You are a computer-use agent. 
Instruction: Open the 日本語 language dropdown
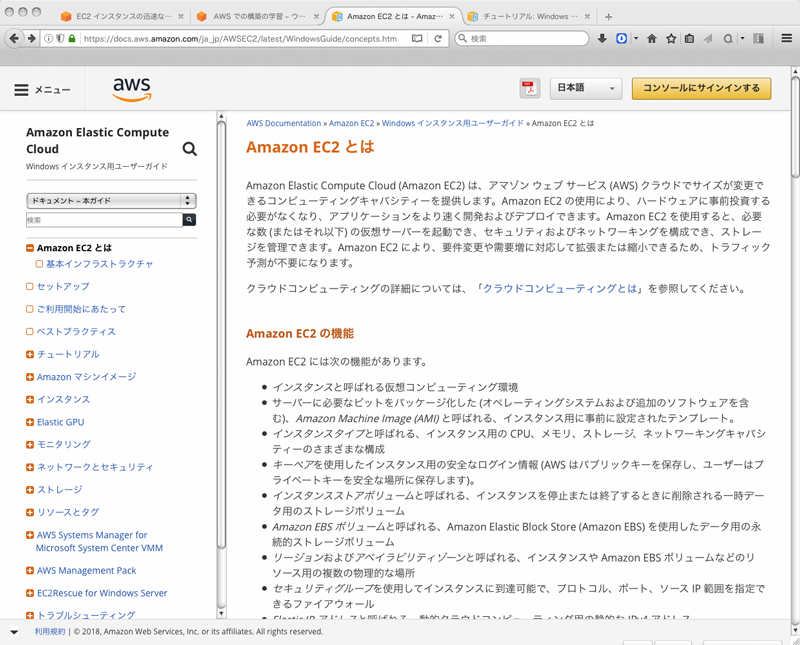[585, 88]
